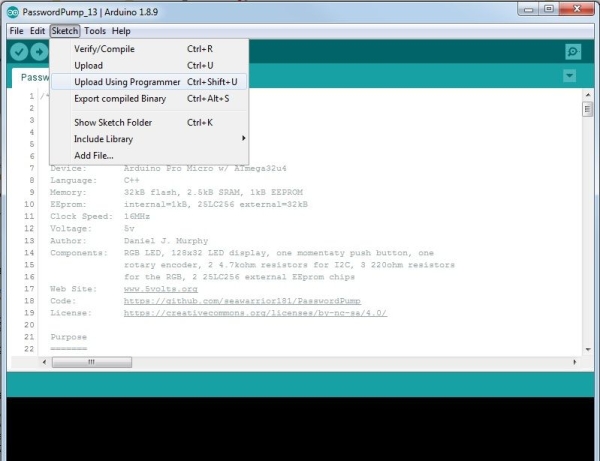Click the black console output area

point(300,429)
